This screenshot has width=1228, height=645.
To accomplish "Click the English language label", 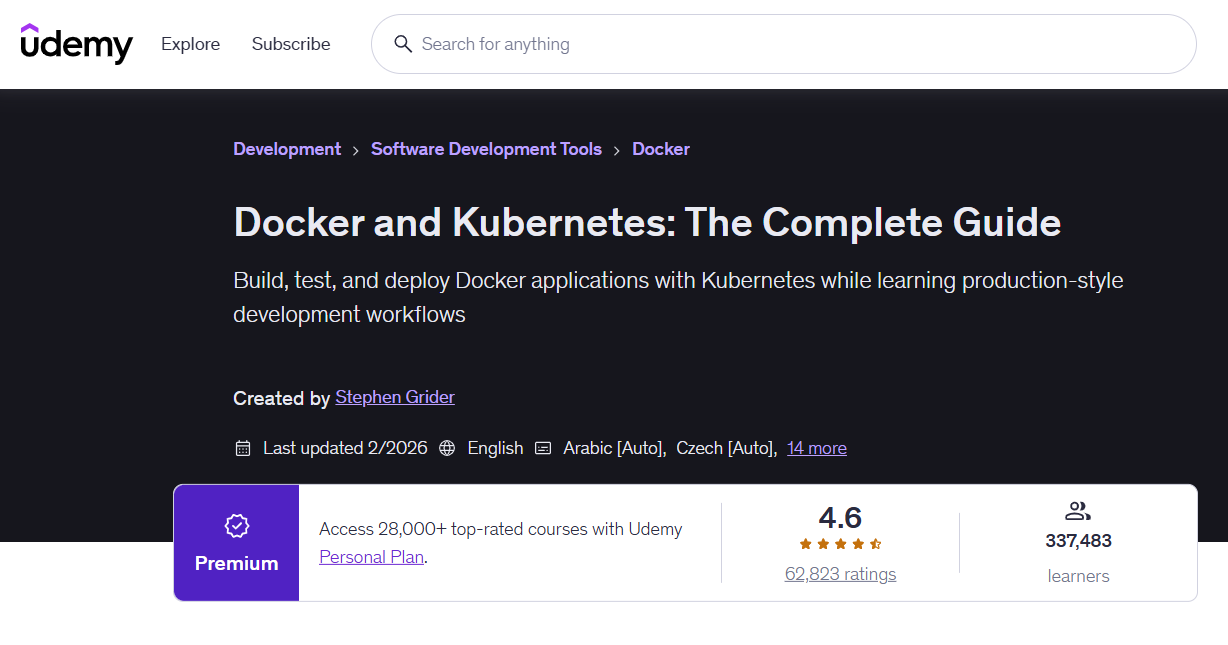I will pyautogui.click(x=495, y=448).
